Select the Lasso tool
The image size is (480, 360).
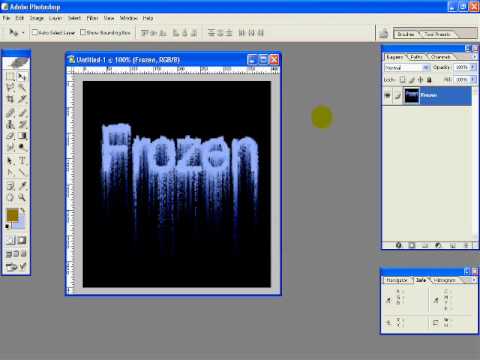pyautogui.click(x=10, y=88)
